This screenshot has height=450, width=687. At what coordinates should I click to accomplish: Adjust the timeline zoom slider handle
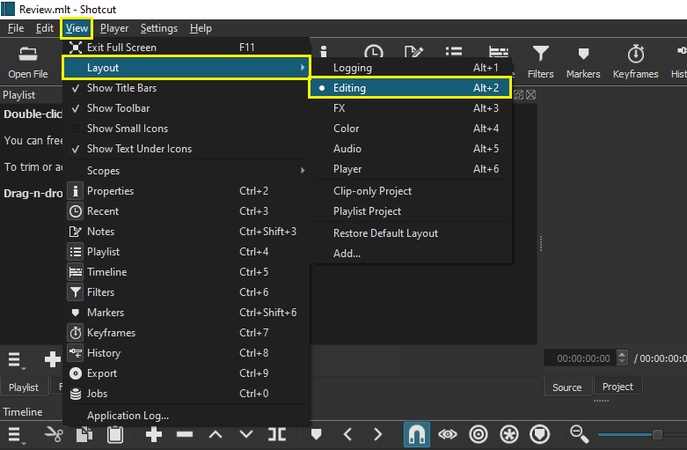(657, 435)
